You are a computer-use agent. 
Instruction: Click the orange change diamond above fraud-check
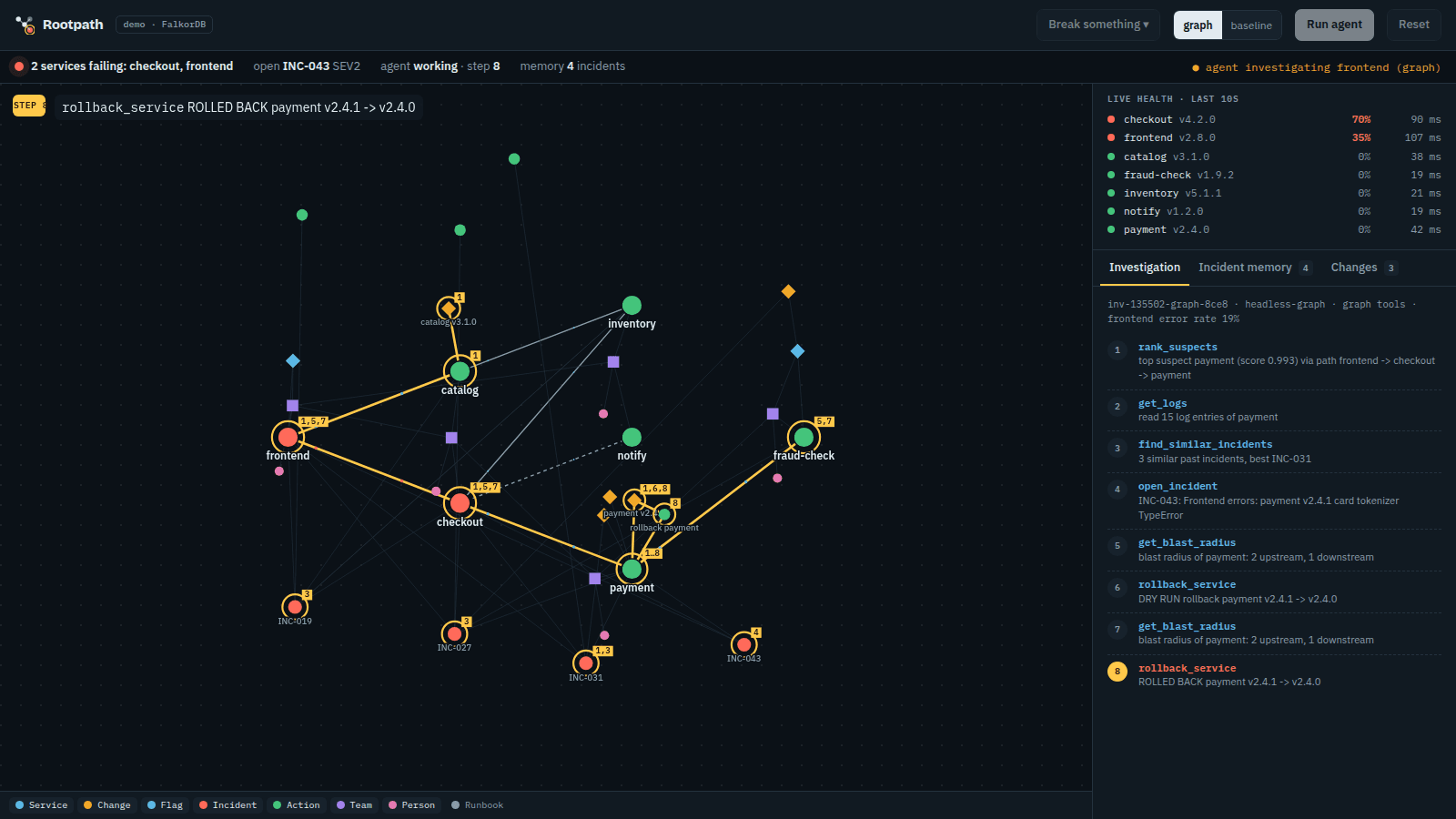click(788, 291)
